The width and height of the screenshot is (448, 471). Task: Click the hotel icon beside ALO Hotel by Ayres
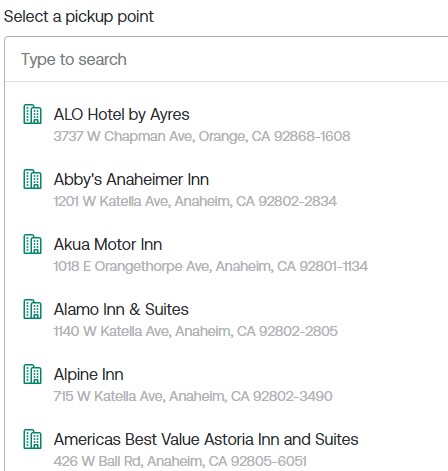pyautogui.click(x=32, y=114)
